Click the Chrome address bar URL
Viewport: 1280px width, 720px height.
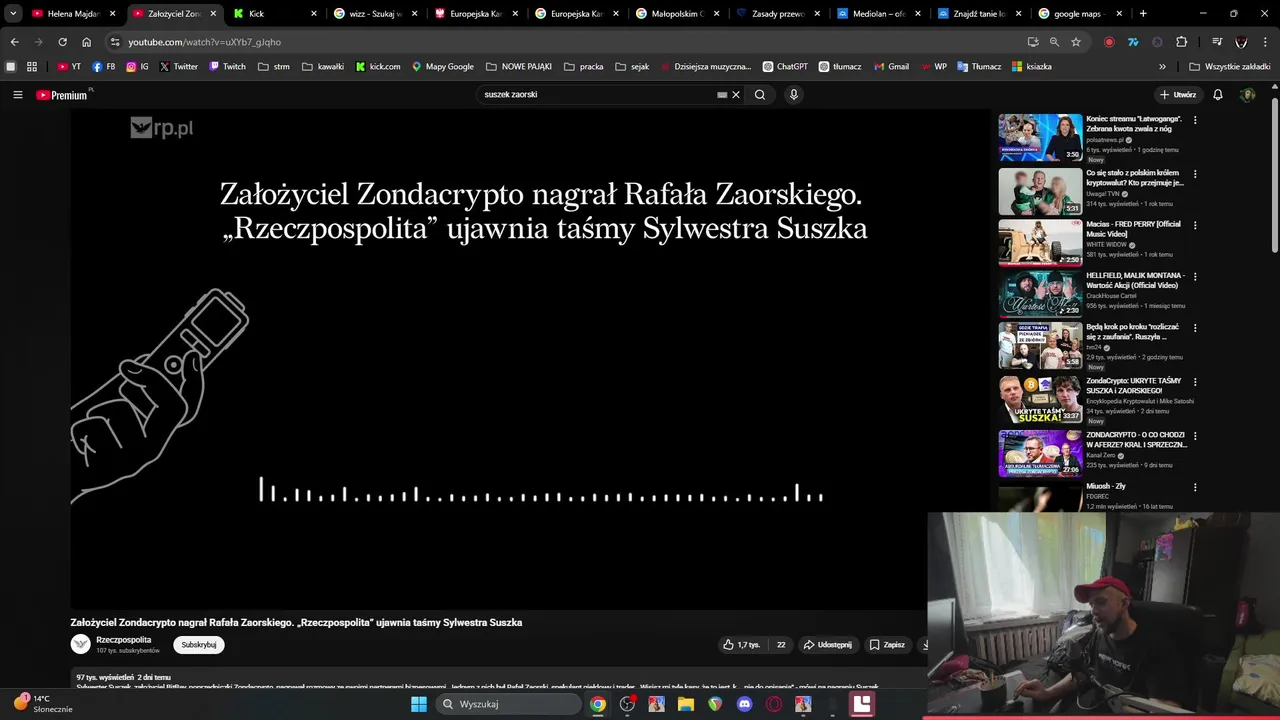(x=205, y=42)
